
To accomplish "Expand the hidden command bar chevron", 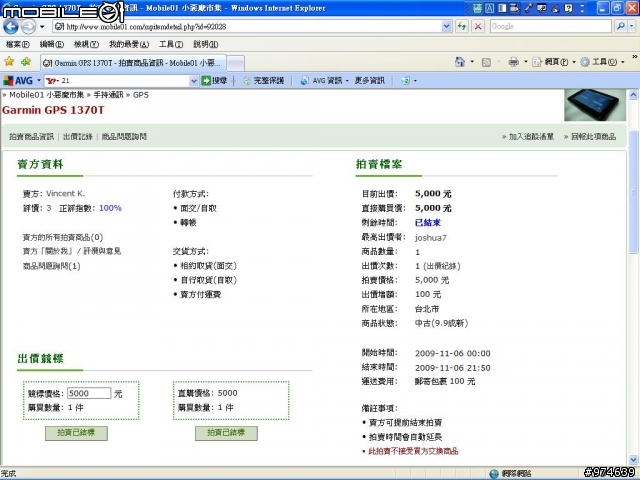I will click(x=635, y=57).
